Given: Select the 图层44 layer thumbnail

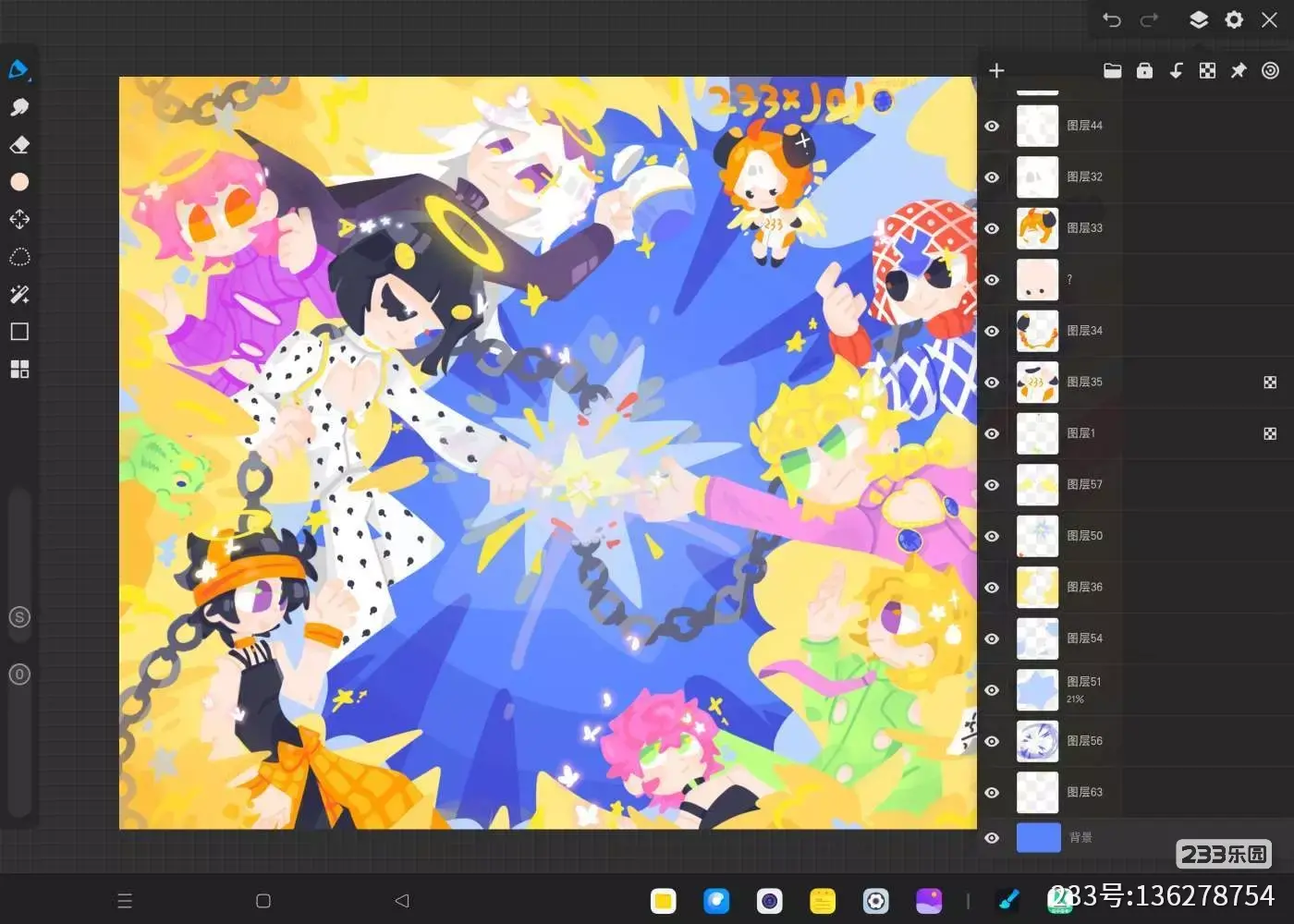Looking at the screenshot, I should click(x=1037, y=126).
